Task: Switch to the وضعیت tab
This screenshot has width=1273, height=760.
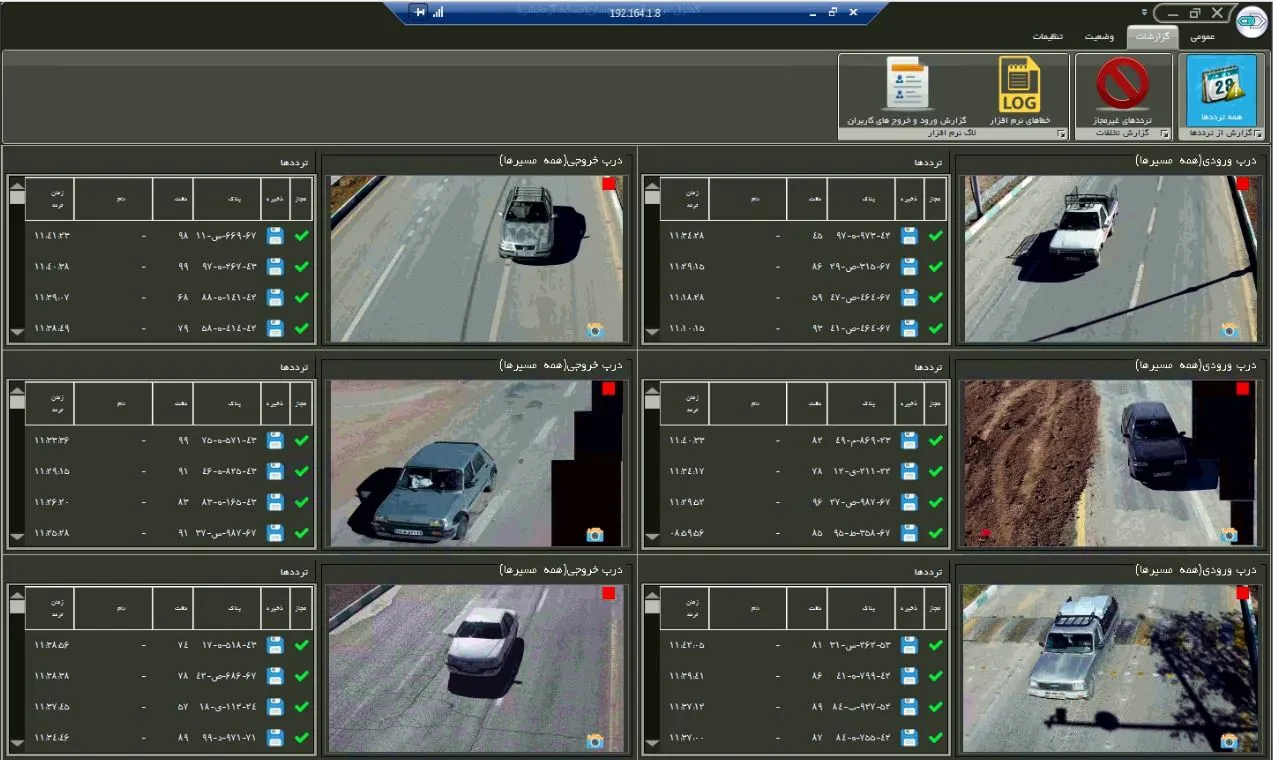Action: click(x=1101, y=37)
